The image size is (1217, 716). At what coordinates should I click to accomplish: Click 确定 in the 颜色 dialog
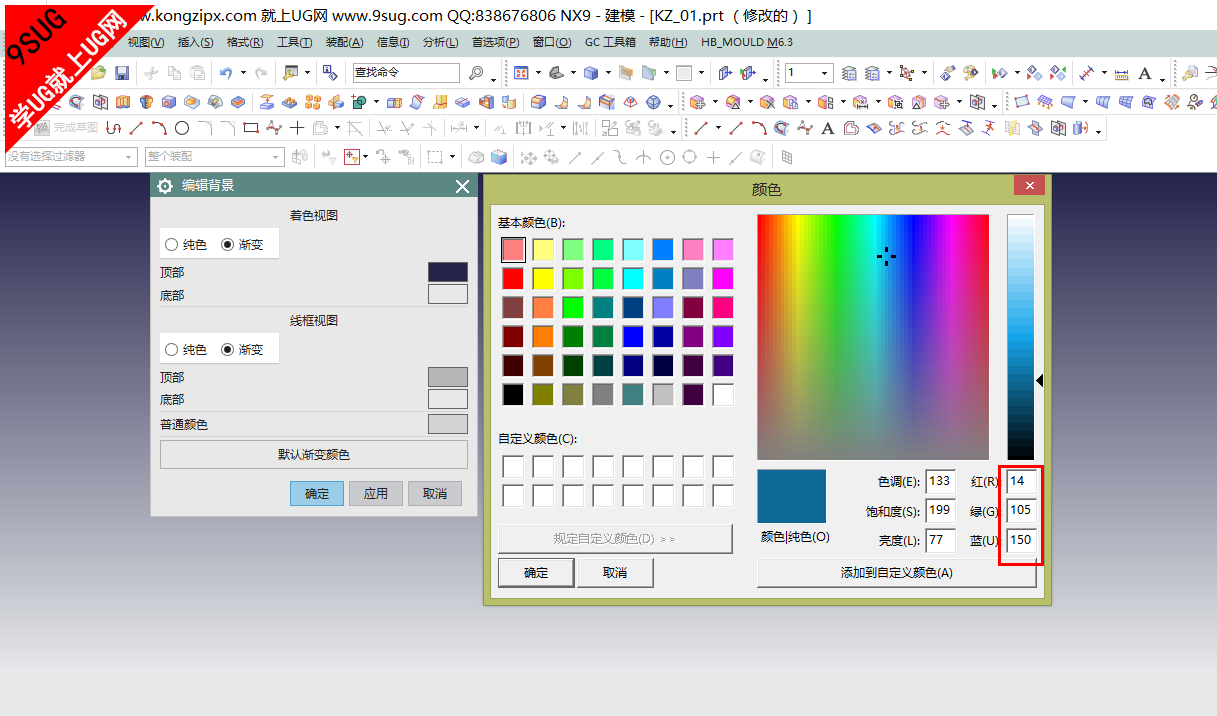(536, 573)
